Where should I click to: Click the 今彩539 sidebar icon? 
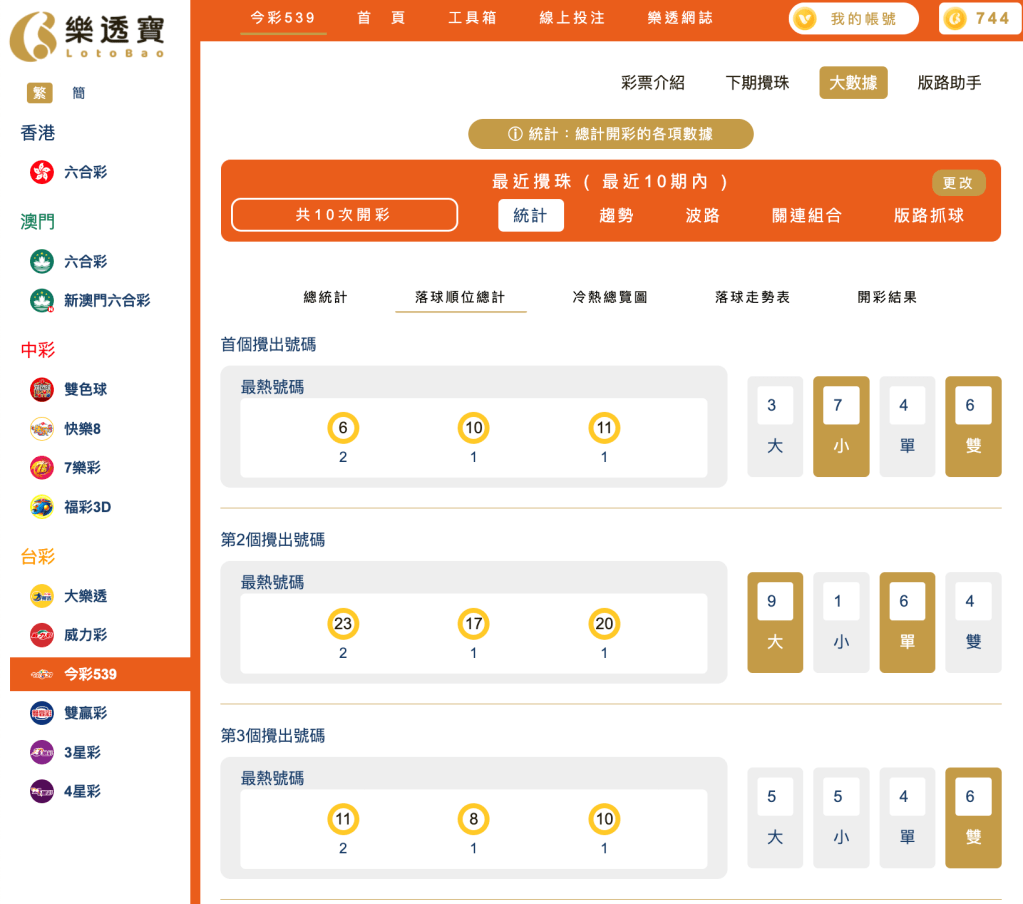[x=42, y=674]
